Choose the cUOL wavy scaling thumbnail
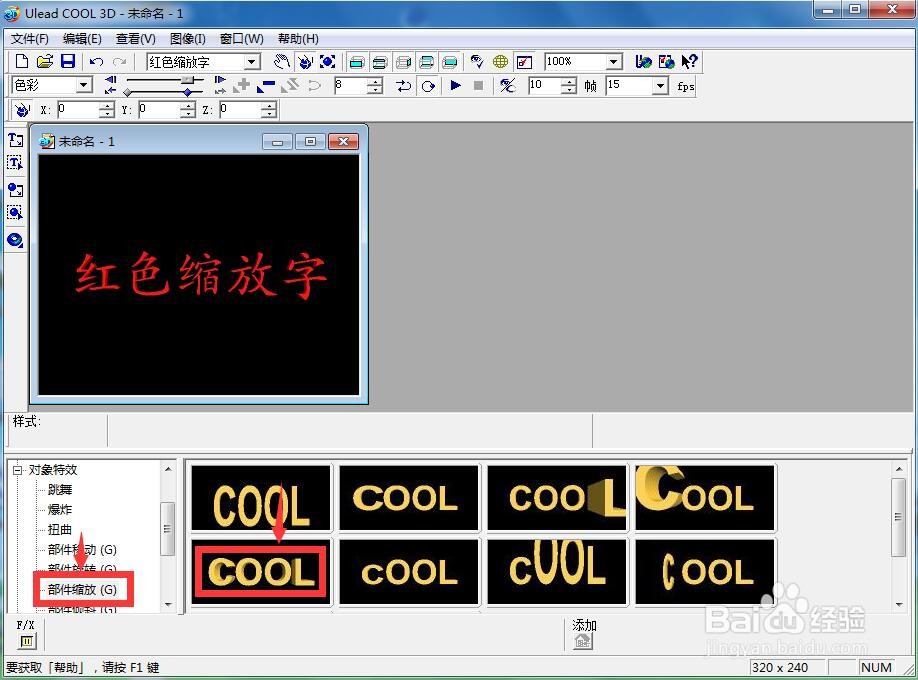The height and width of the screenshot is (680, 918). click(x=557, y=572)
